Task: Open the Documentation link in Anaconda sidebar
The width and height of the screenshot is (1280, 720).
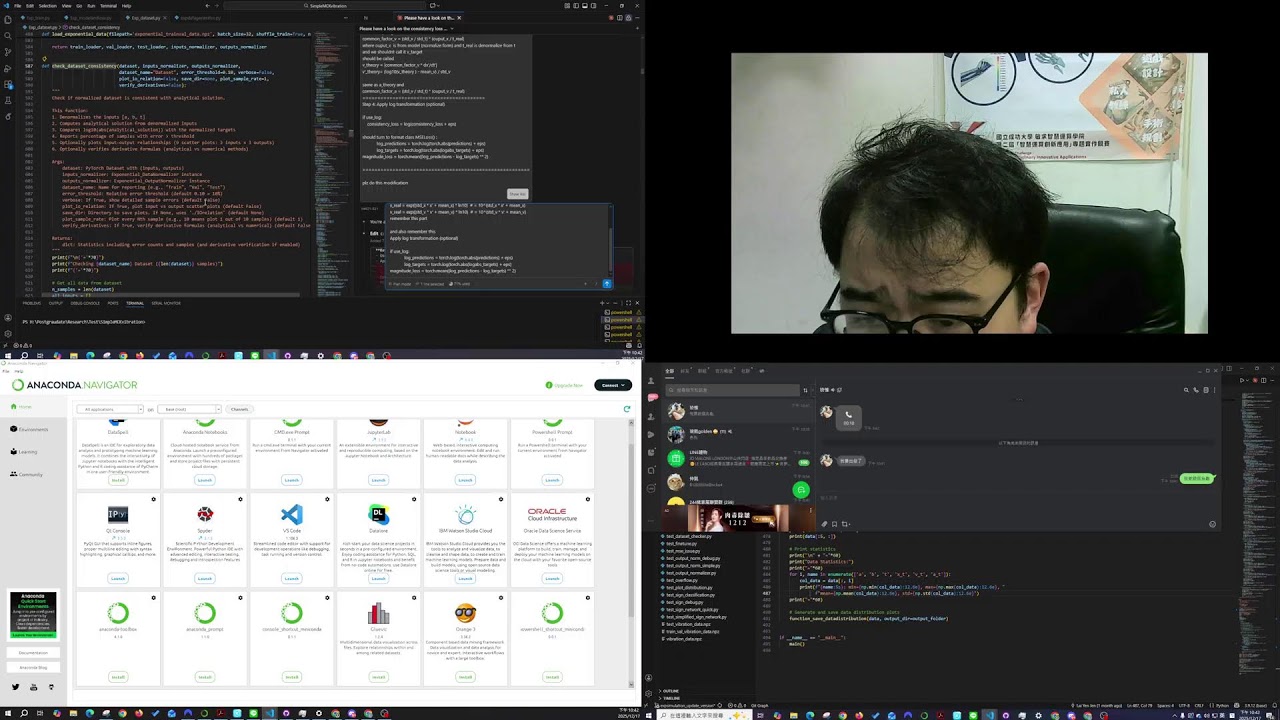Action: pyautogui.click(x=33, y=653)
